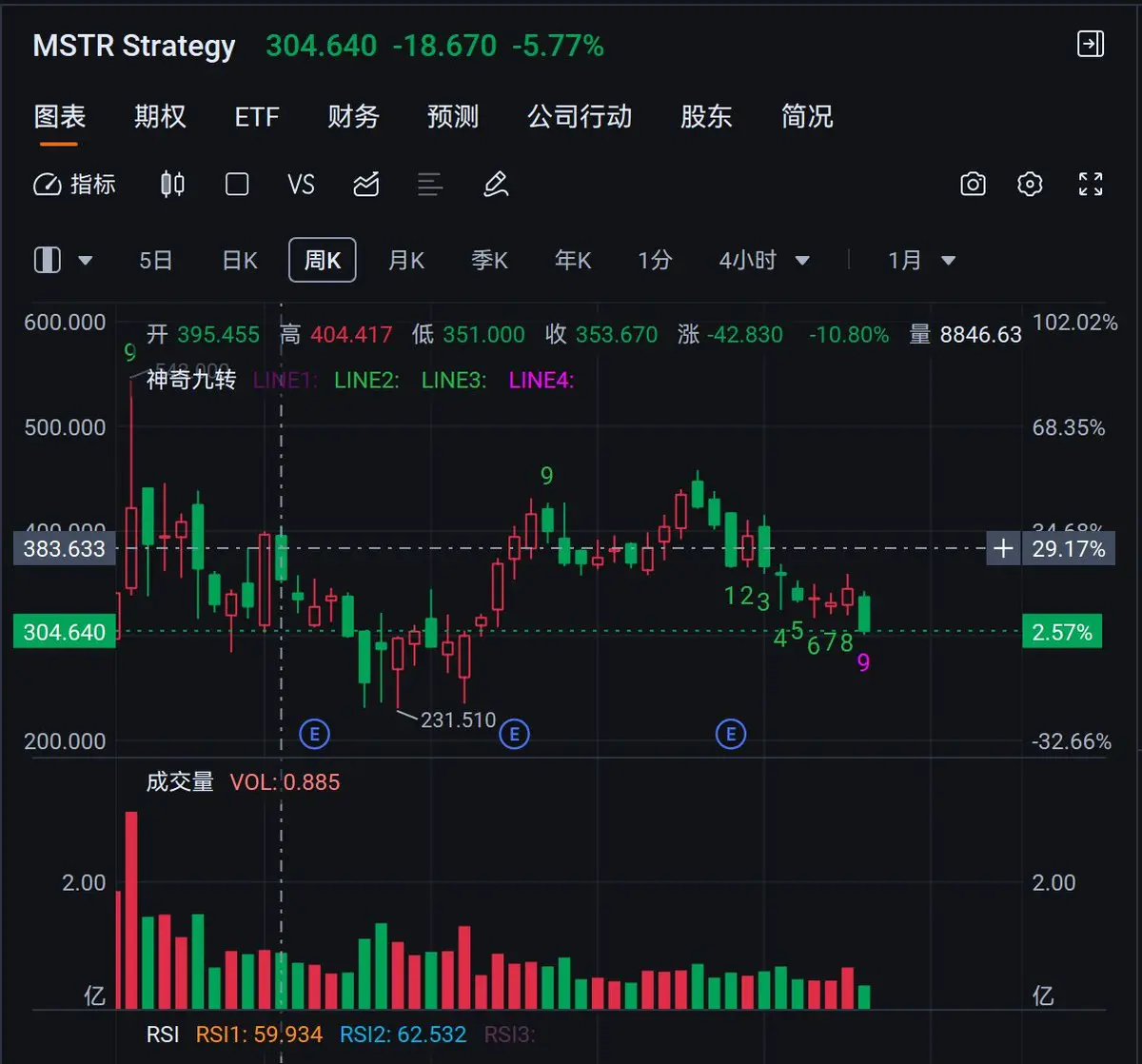Switch to the 期权 tab

tap(160, 116)
